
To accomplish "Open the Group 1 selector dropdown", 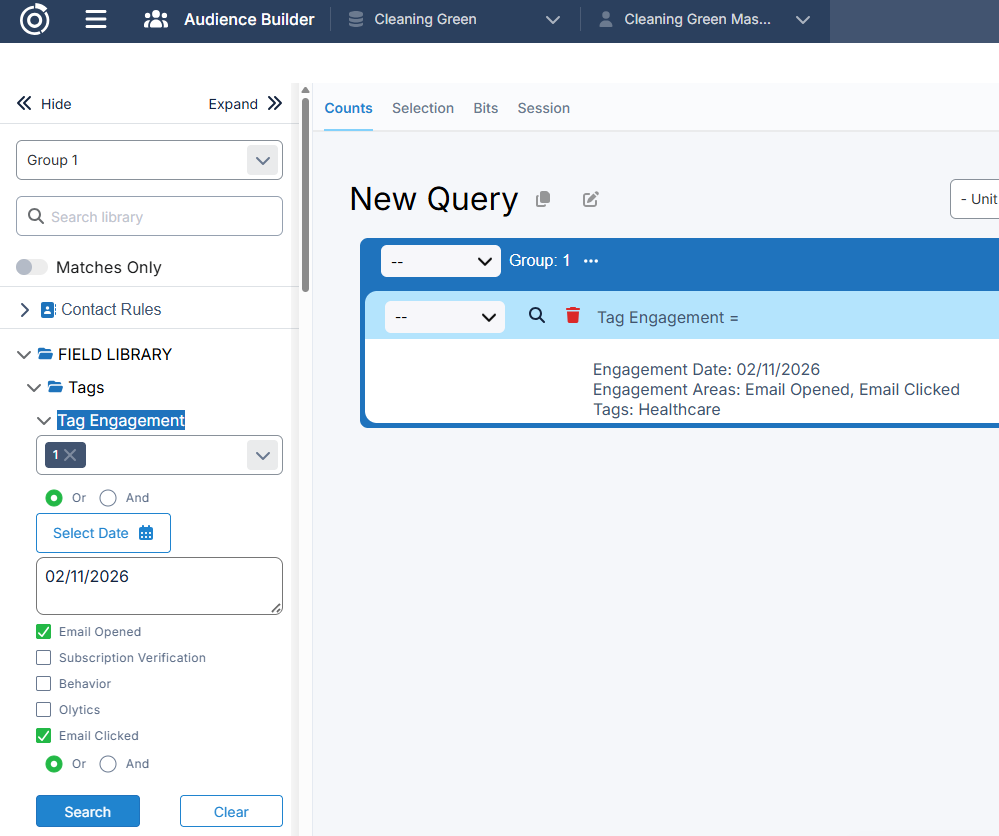I will click(262, 160).
